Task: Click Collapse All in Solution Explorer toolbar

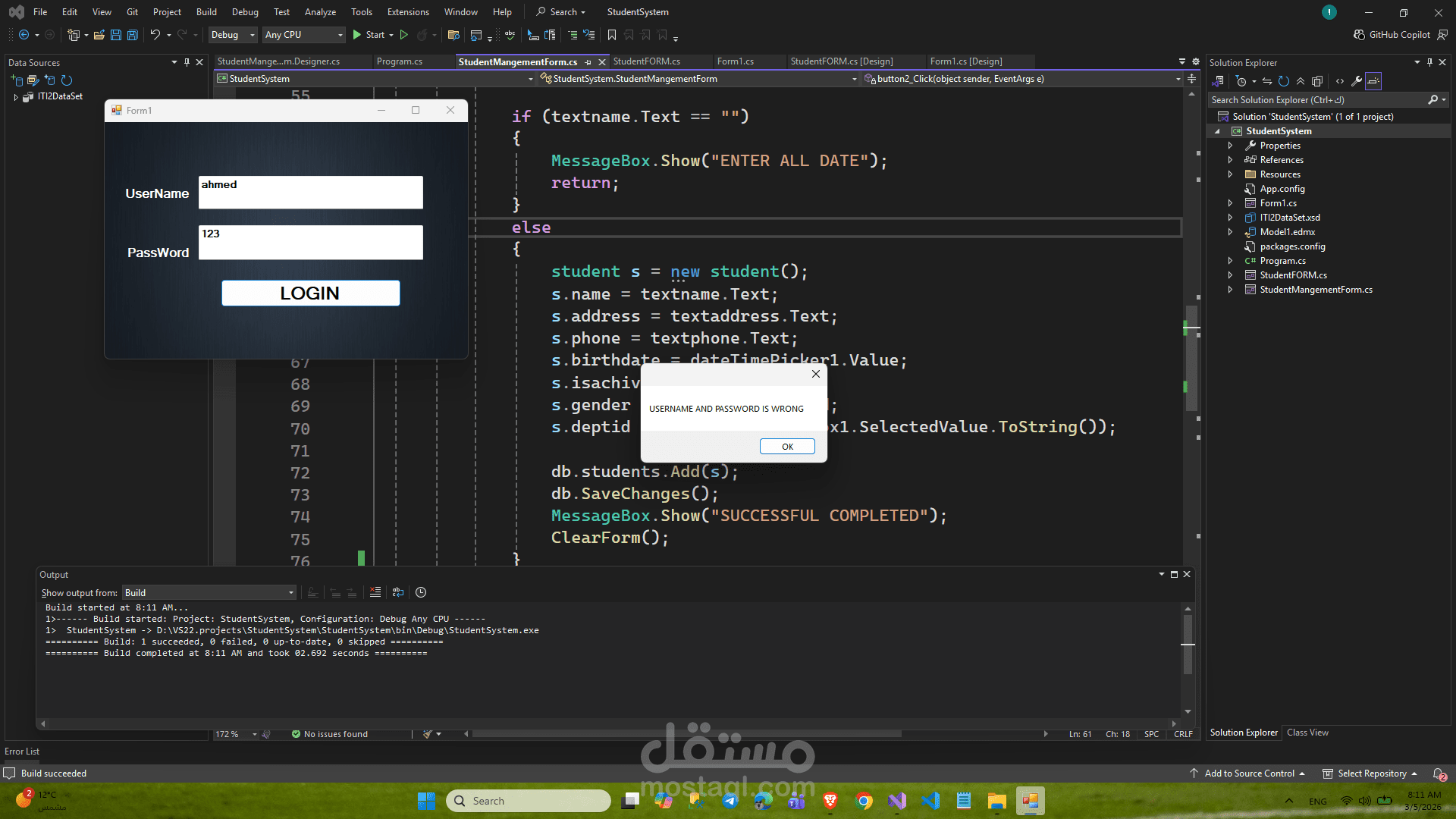Action: pos(1301,81)
